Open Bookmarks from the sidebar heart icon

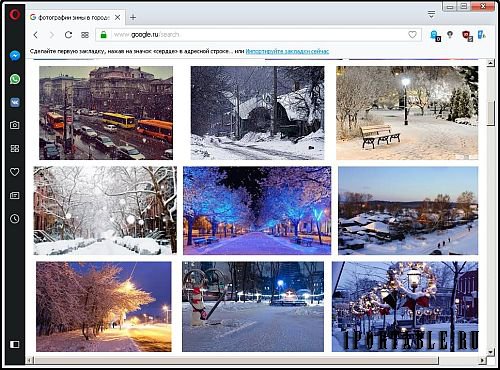15,172
